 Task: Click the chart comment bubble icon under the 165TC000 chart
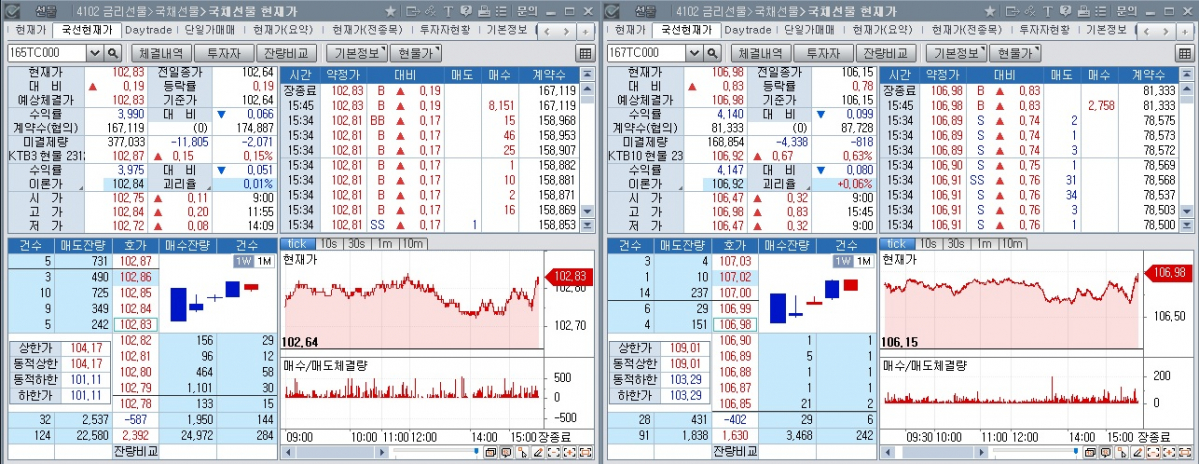coord(506,453)
